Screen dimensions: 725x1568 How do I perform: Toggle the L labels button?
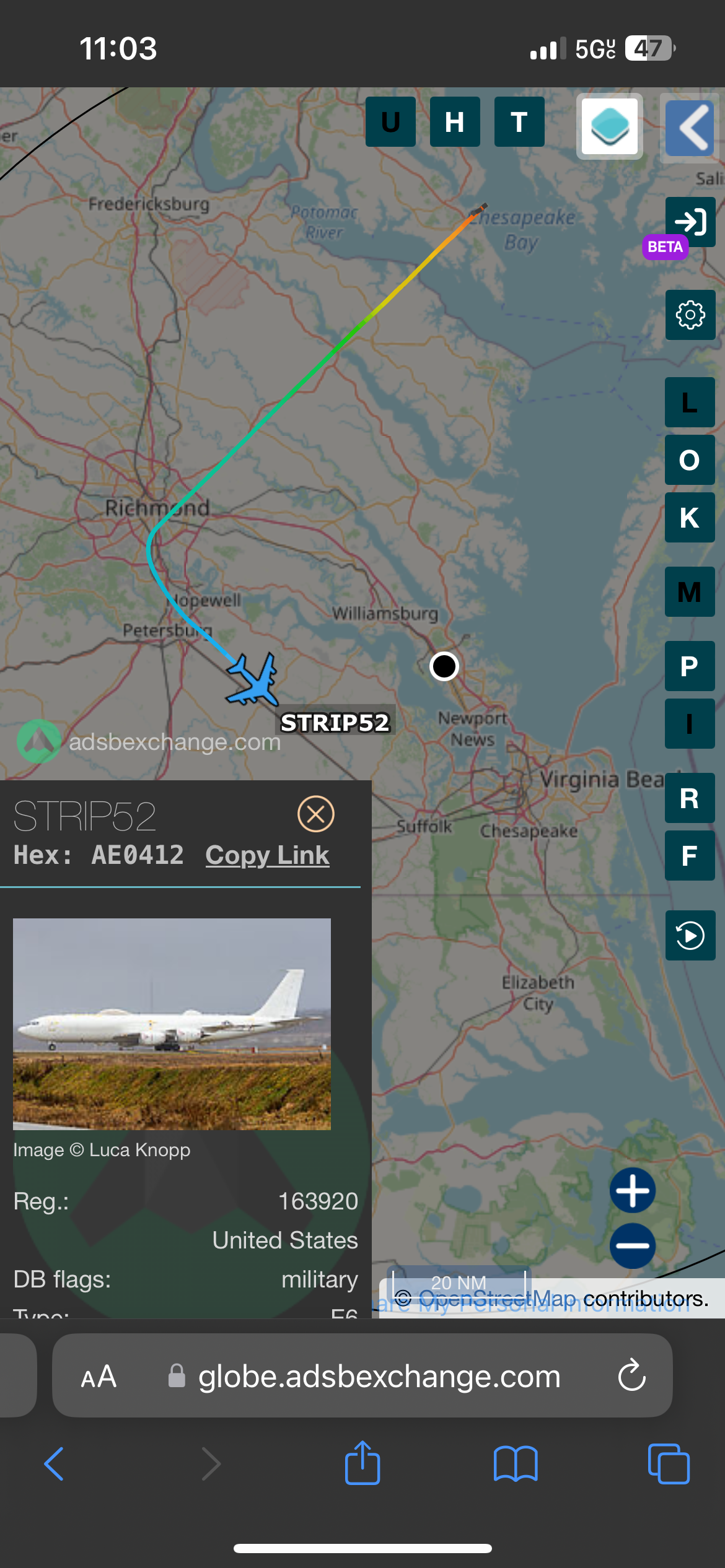click(x=690, y=402)
